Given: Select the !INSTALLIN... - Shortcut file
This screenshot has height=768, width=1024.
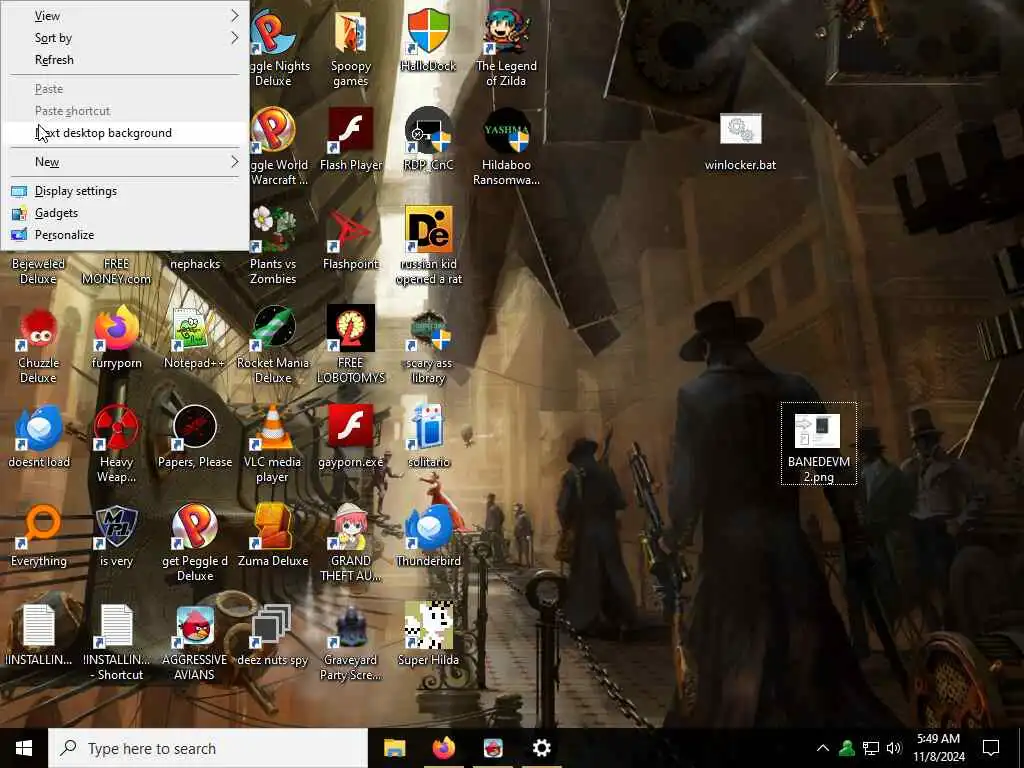Looking at the screenshot, I should coord(116,626).
